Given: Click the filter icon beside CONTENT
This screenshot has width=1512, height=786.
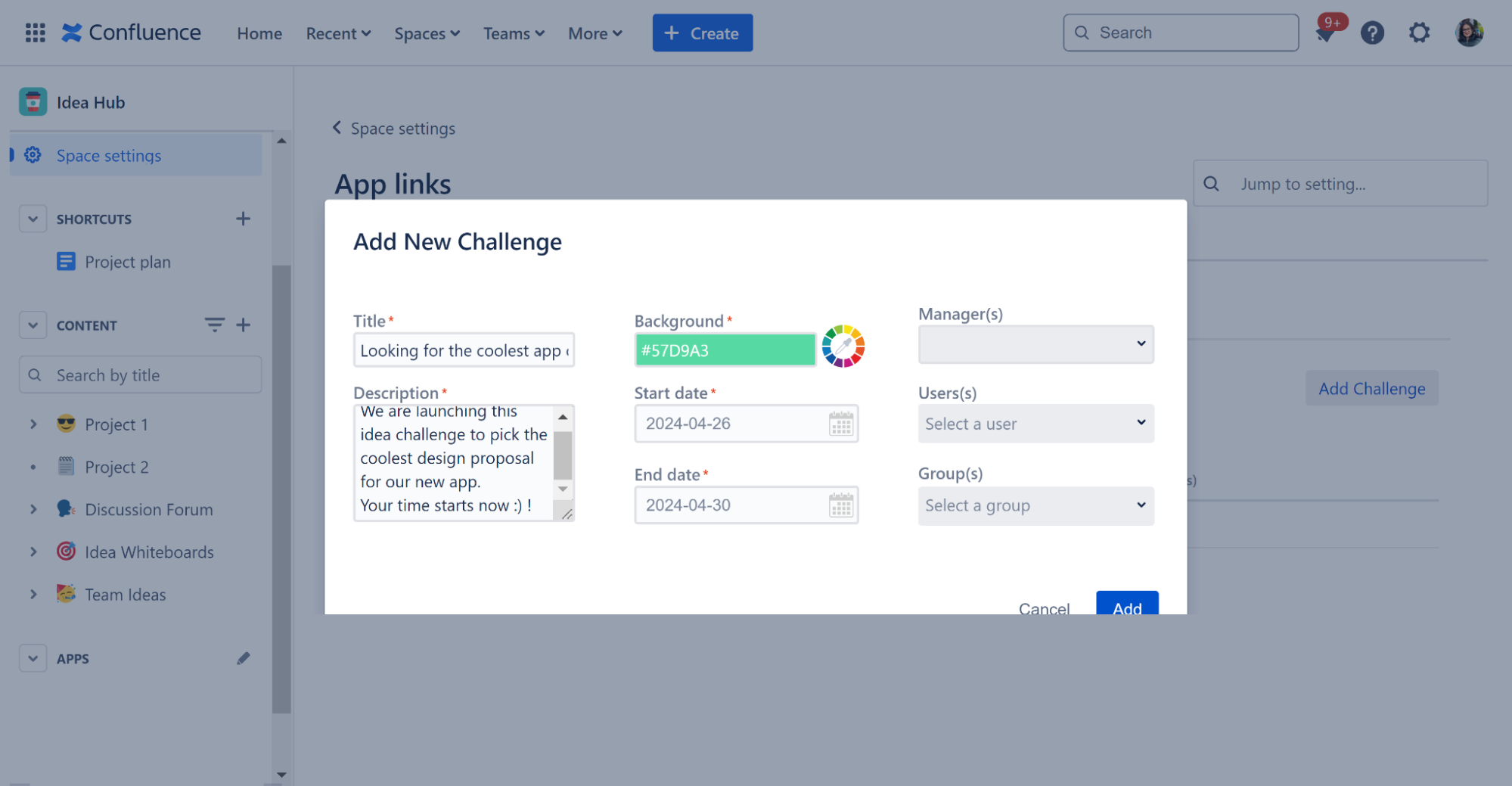Looking at the screenshot, I should click(x=215, y=325).
